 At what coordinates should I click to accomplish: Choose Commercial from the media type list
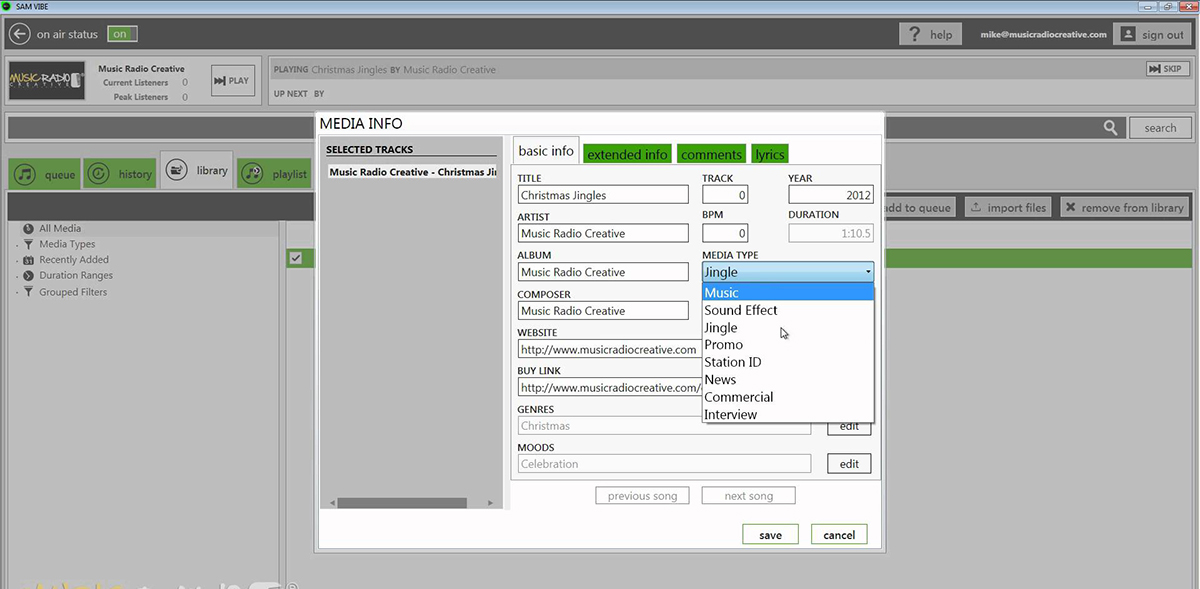(x=788, y=397)
